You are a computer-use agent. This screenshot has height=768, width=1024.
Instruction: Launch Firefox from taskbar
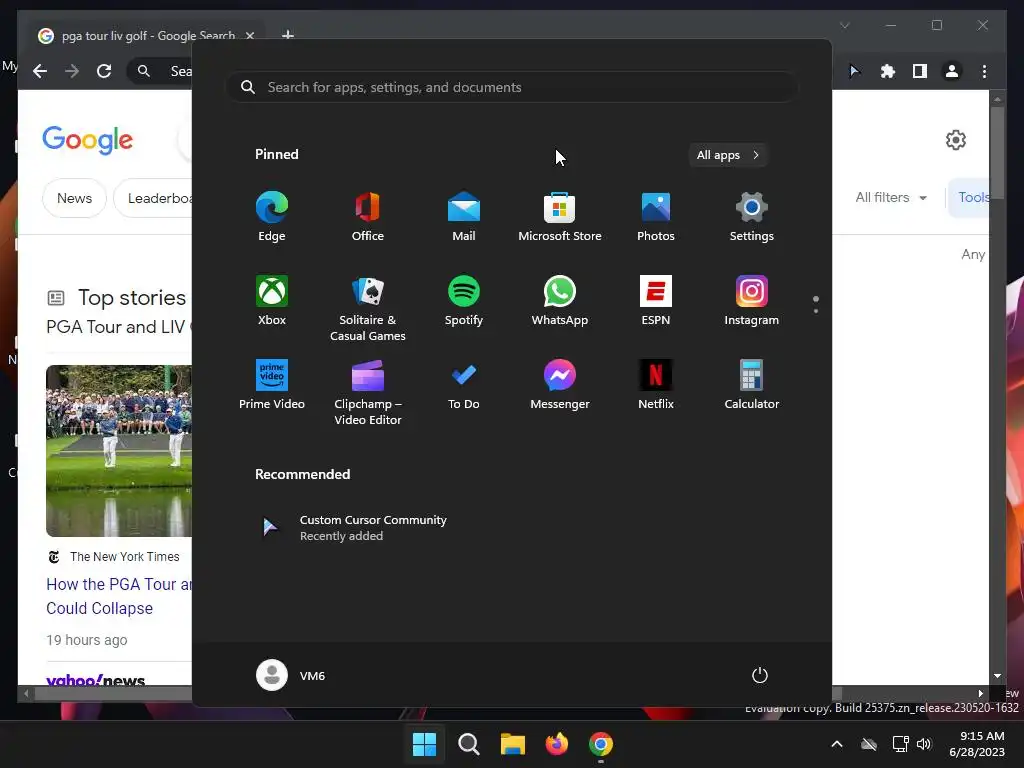point(556,744)
